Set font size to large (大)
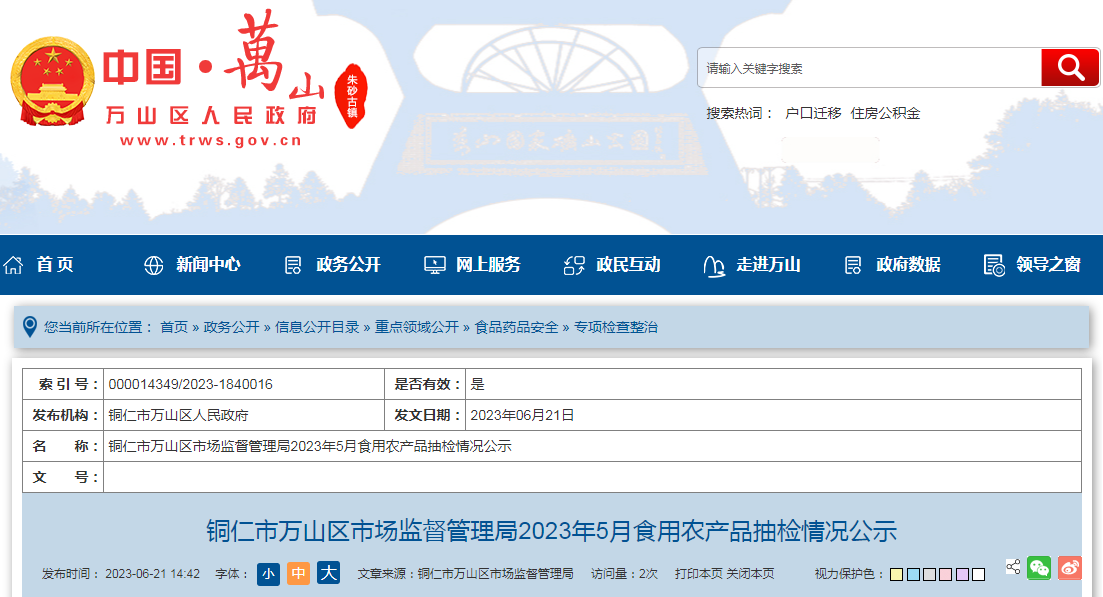Screen dimensions: 1103x597 pos(328,574)
